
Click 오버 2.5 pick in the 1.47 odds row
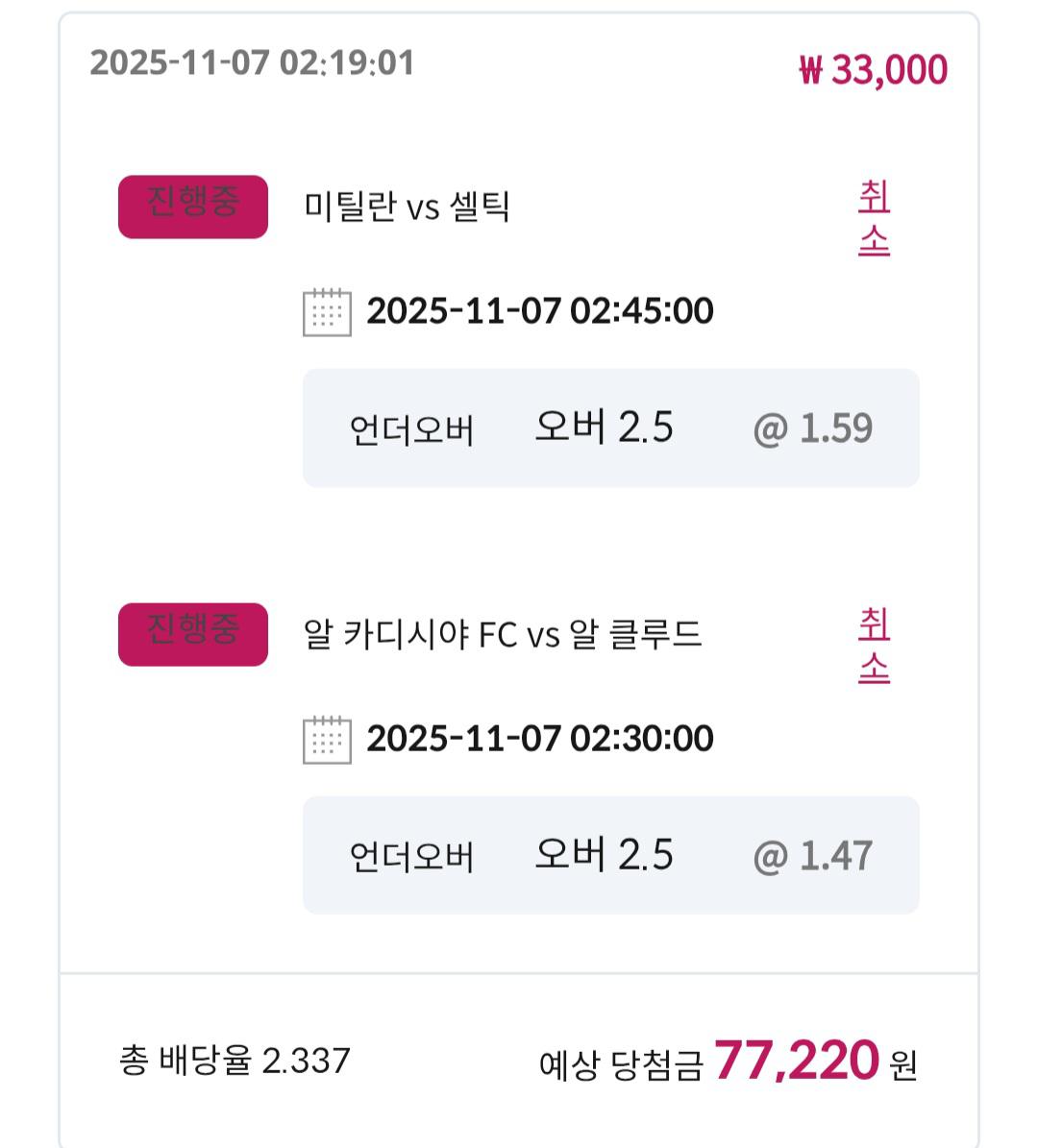[604, 855]
